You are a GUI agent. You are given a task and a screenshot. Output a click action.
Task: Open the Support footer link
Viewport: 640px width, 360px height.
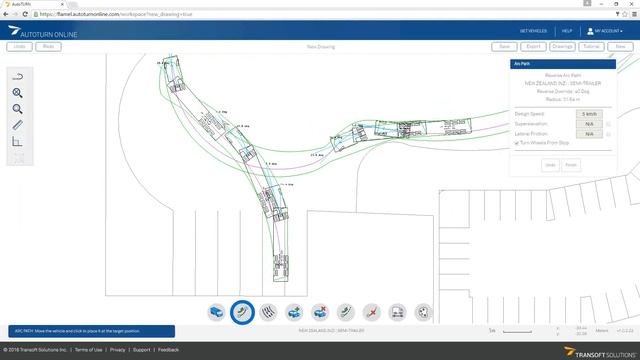pos(142,350)
